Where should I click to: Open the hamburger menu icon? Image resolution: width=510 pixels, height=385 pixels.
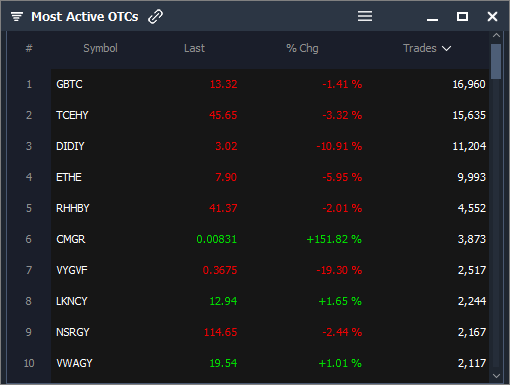pyautogui.click(x=365, y=16)
